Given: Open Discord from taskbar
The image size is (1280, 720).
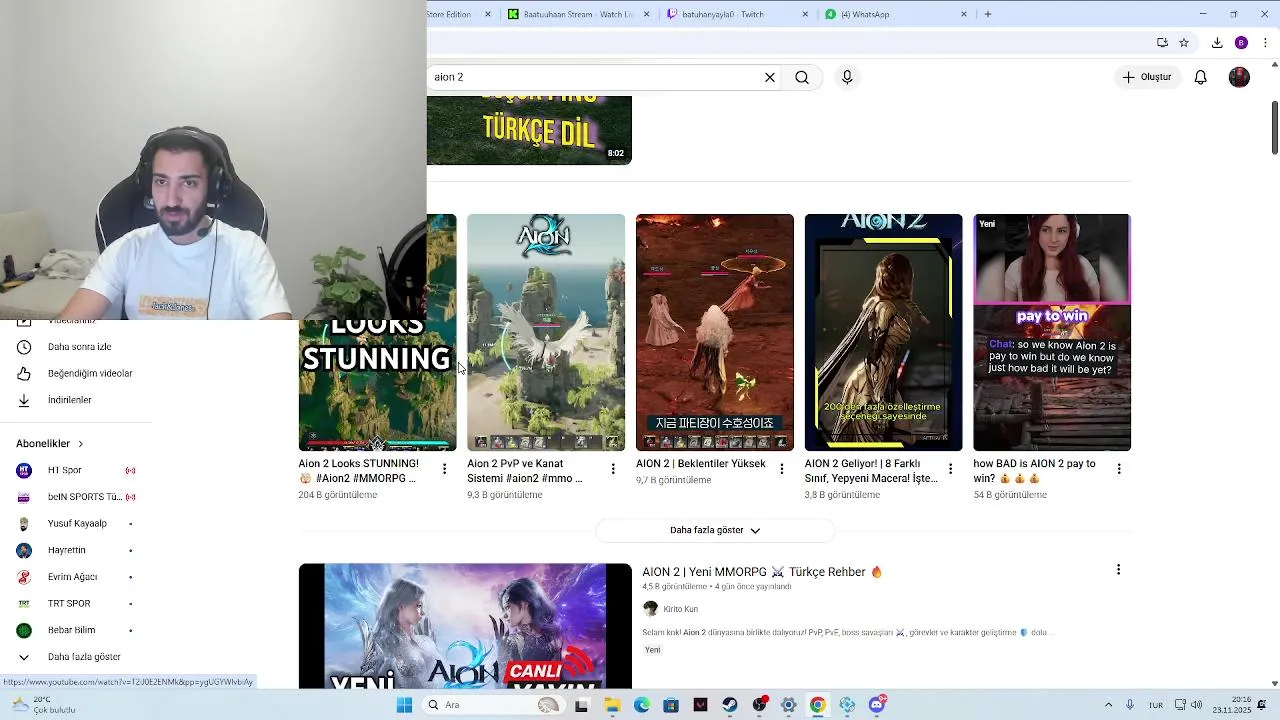Looking at the screenshot, I should tap(877, 705).
